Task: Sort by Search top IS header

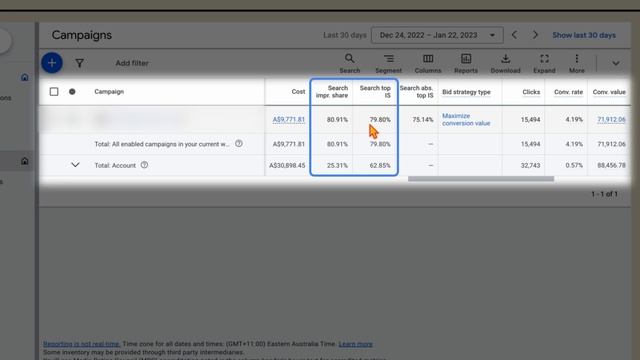Action: (x=375, y=92)
